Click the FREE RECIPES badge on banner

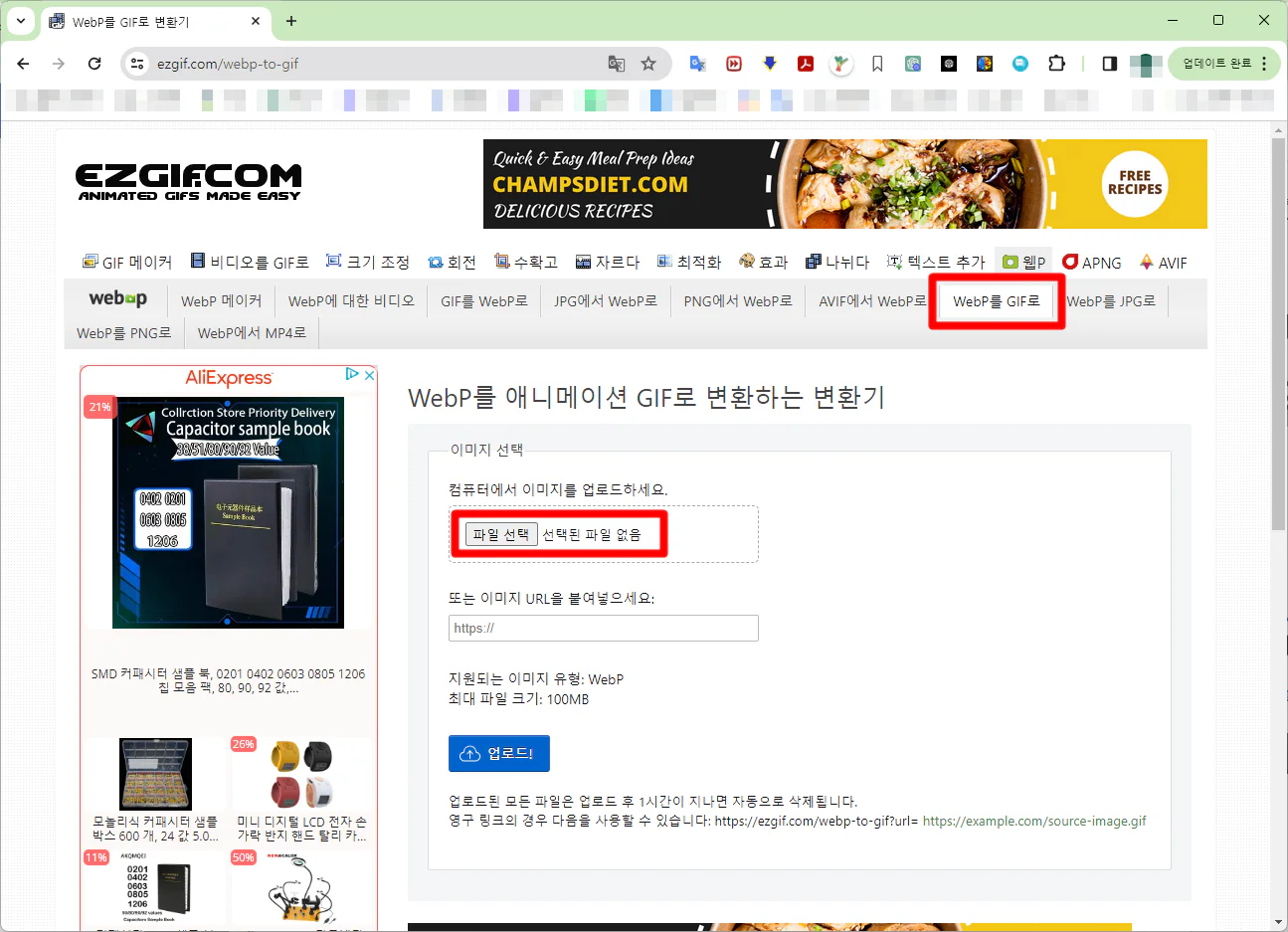point(1135,182)
